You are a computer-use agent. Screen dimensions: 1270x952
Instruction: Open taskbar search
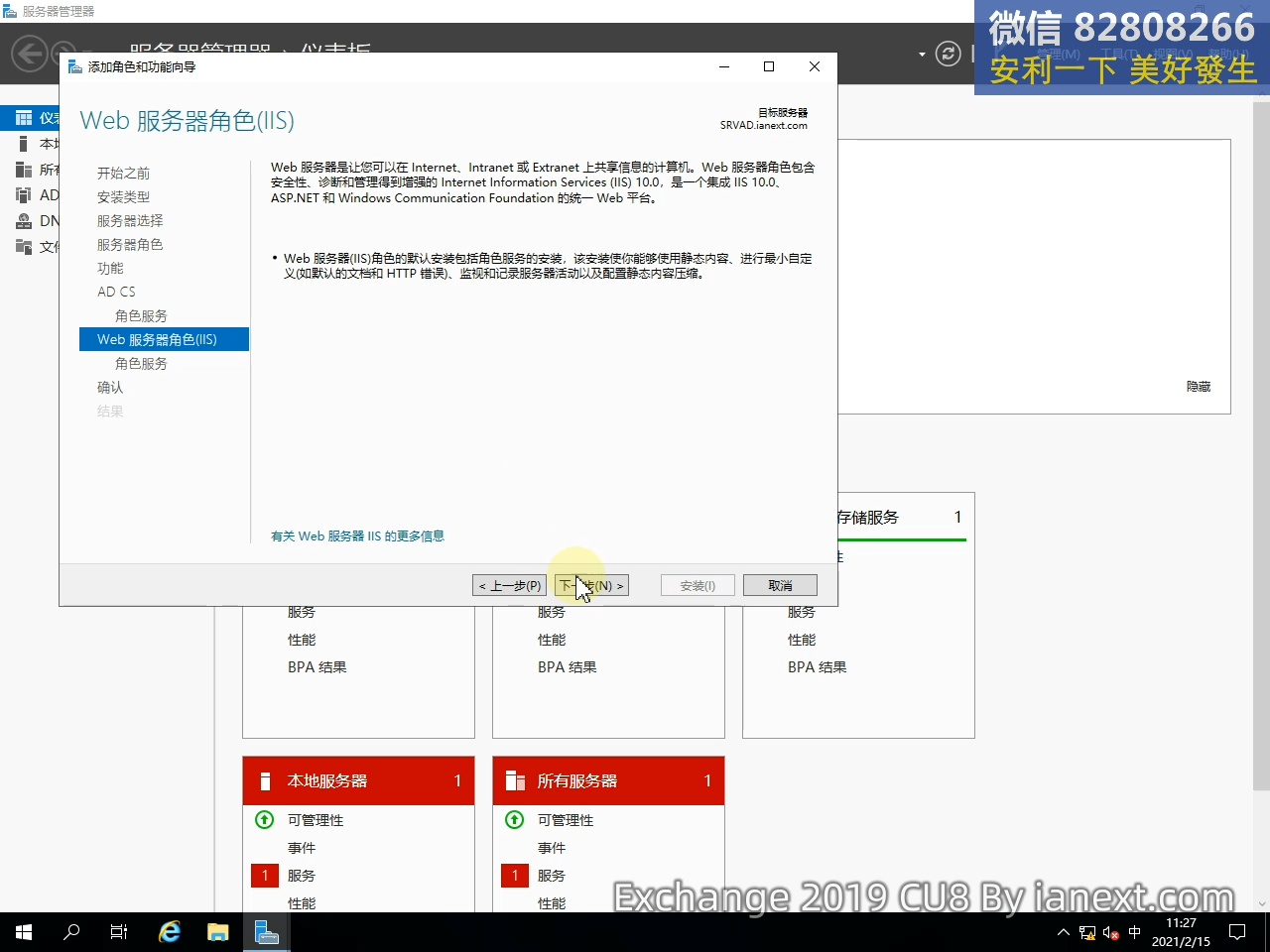pyautogui.click(x=71, y=932)
